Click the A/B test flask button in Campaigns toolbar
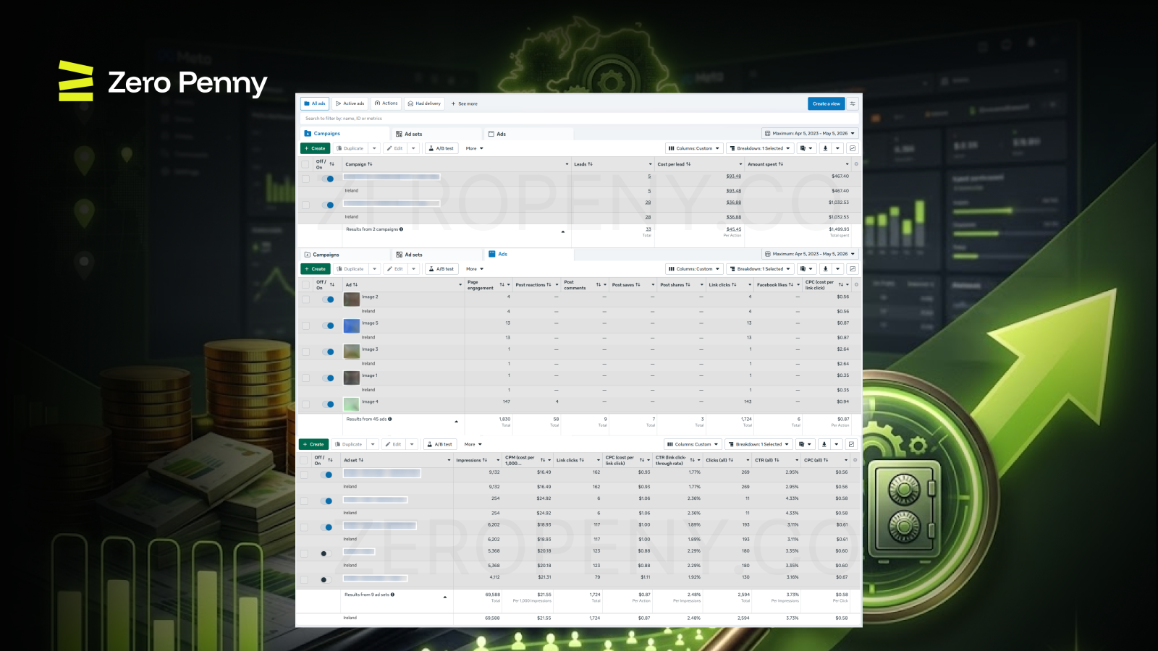1158x651 pixels. point(442,148)
